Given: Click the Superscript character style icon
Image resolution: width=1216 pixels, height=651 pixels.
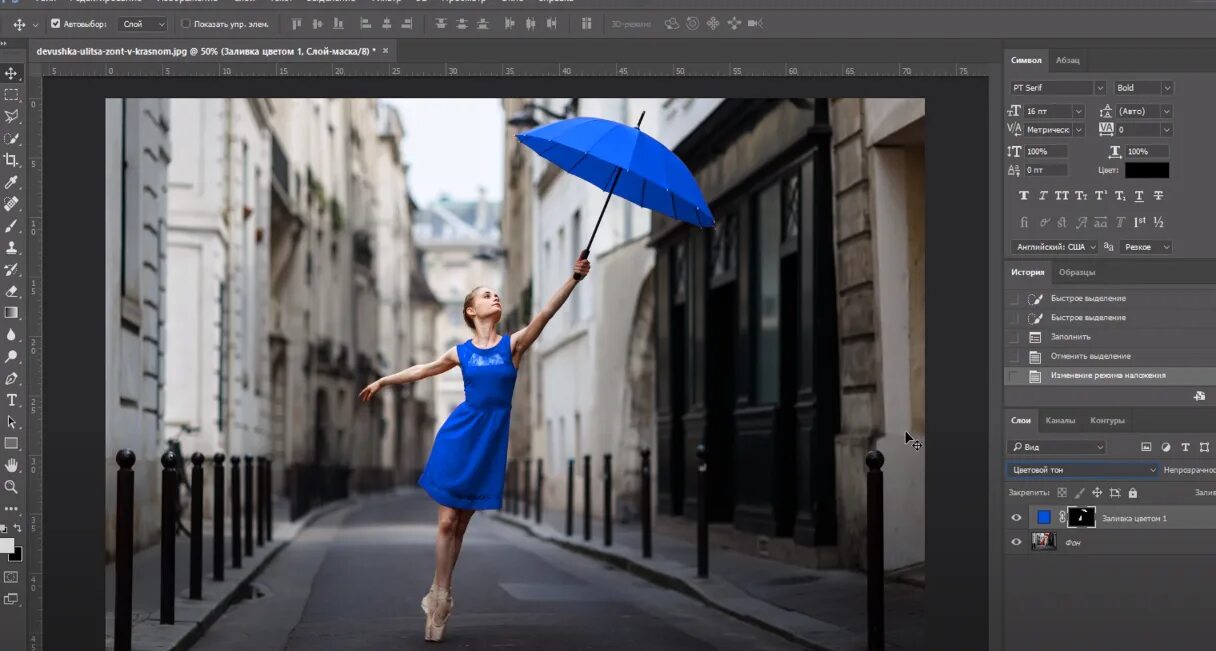Looking at the screenshot, I should point(1101,196).
